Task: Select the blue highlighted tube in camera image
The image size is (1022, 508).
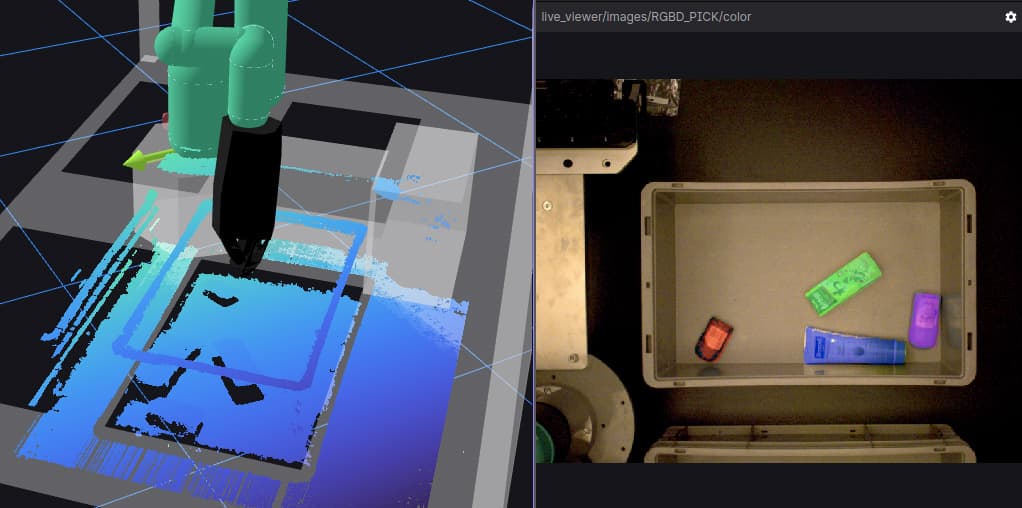Action: [x=854, y=346]
